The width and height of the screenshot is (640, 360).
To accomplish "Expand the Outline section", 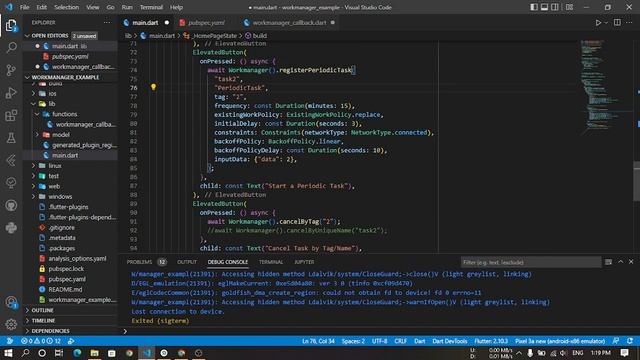I will (x=42, y=310).
